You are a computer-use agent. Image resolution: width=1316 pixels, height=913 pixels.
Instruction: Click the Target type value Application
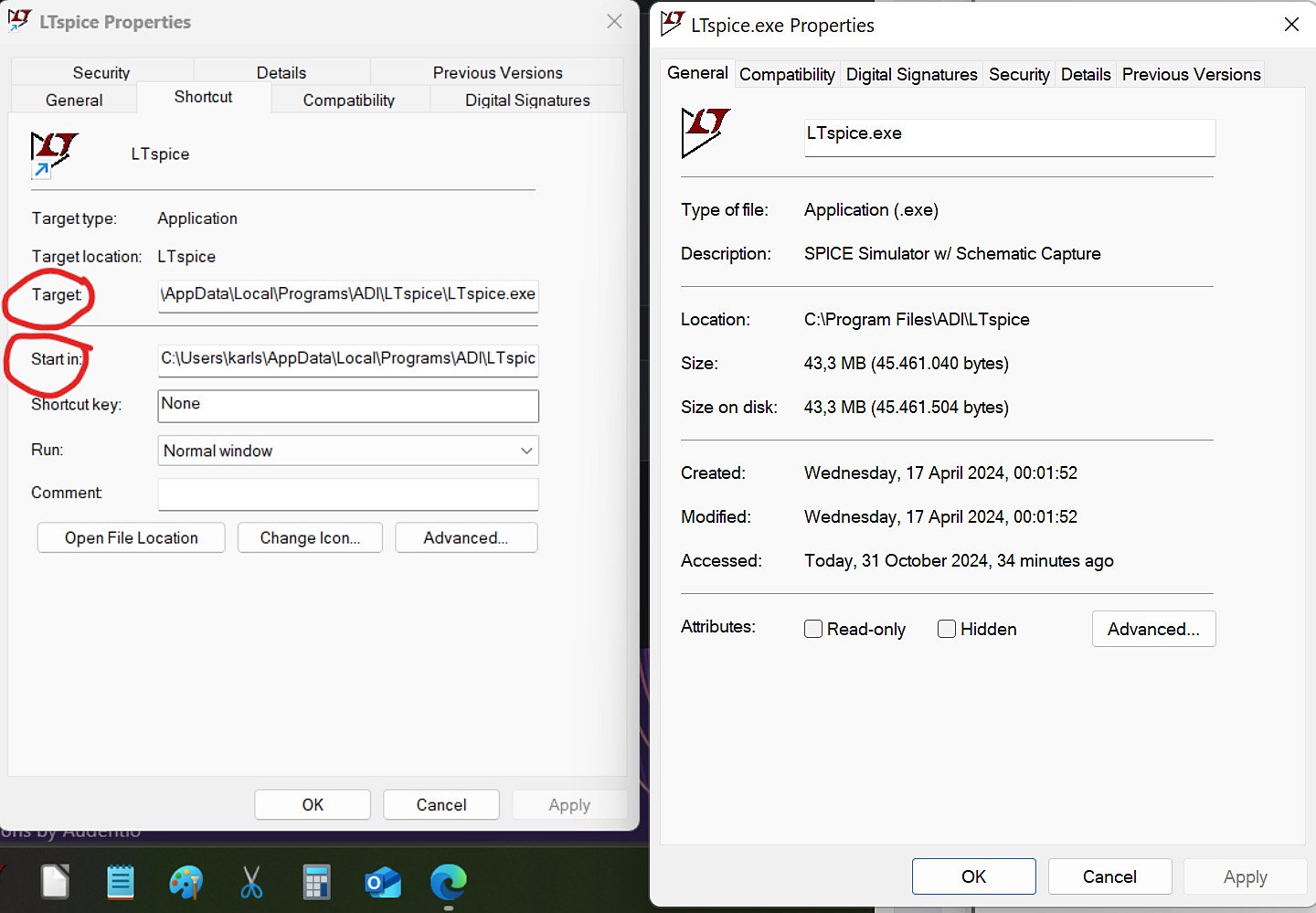(x=197, y=218)
